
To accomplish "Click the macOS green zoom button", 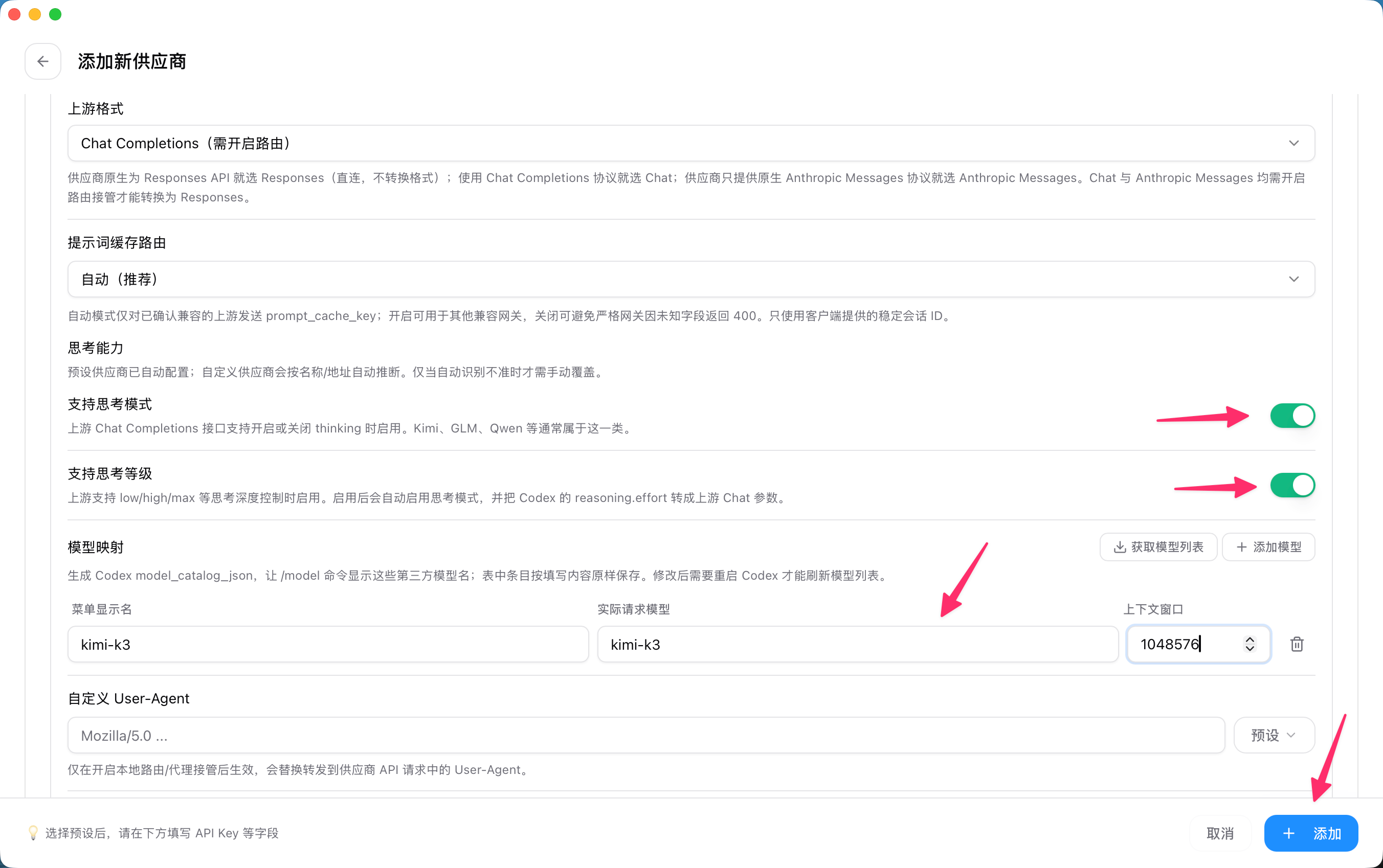I will pyautogui.click(x=55, y=14).
